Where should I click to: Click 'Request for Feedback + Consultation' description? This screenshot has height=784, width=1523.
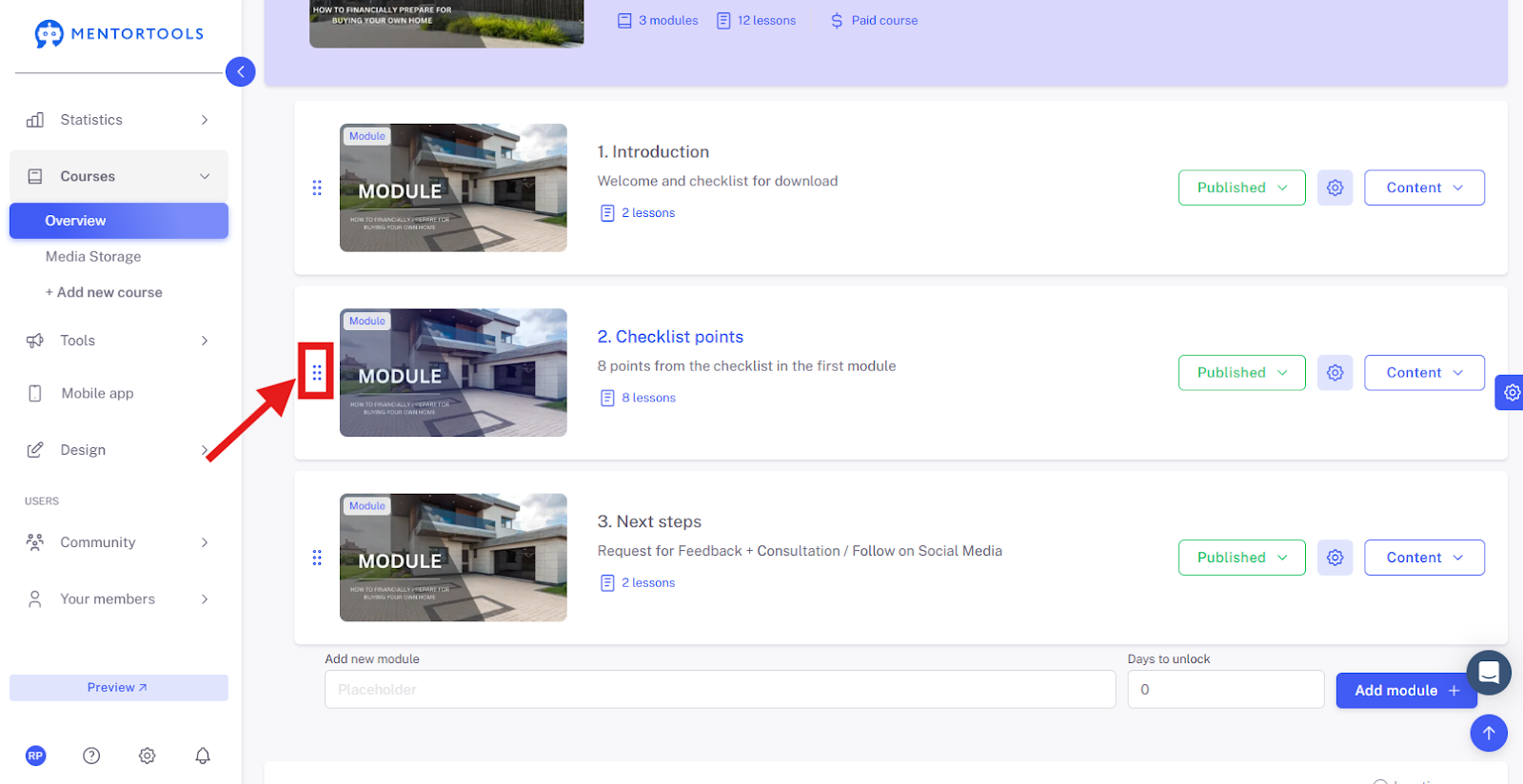point(800,551)
